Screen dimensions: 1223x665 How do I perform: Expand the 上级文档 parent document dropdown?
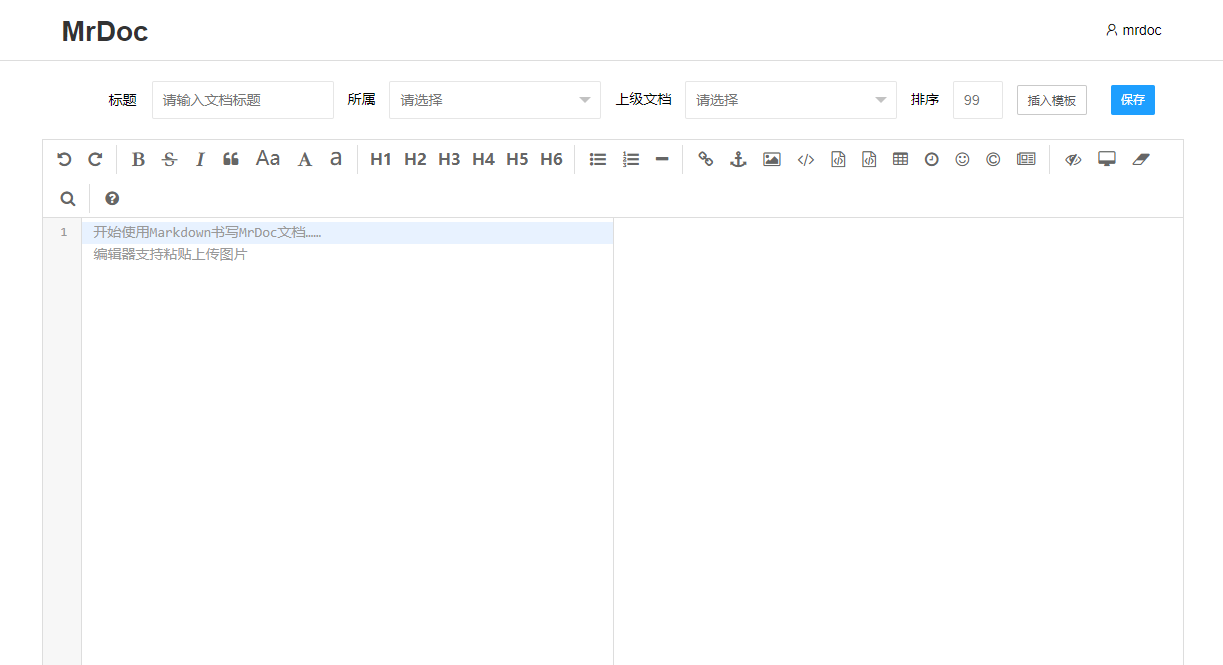[790, 100]
